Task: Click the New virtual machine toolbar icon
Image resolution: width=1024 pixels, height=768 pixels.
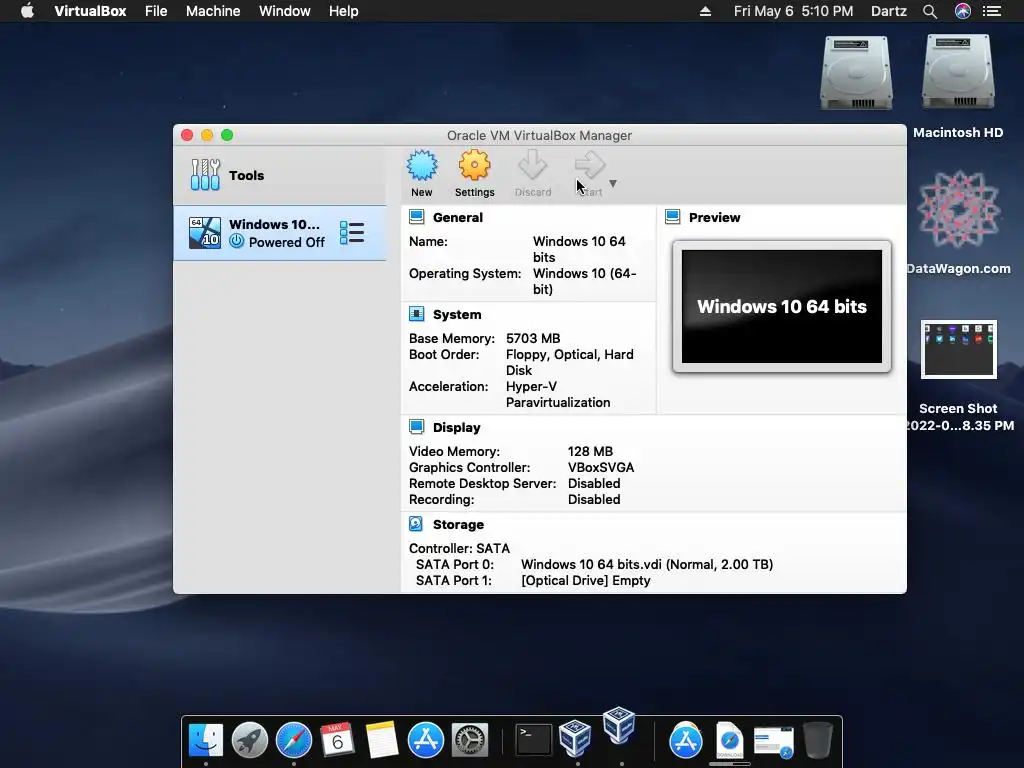Action: click(422, 166)
